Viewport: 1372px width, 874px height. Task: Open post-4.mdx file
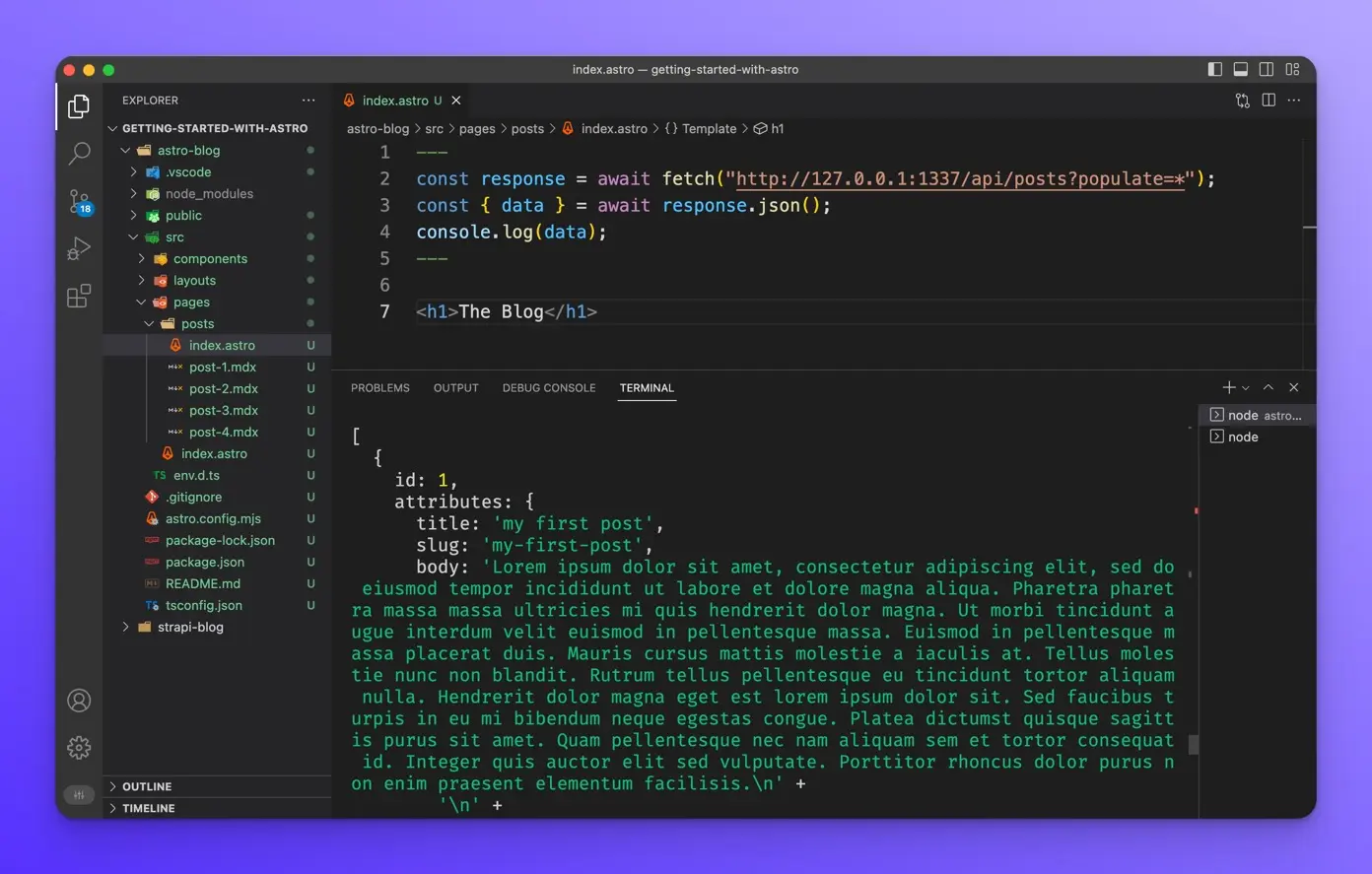(224, 433)
